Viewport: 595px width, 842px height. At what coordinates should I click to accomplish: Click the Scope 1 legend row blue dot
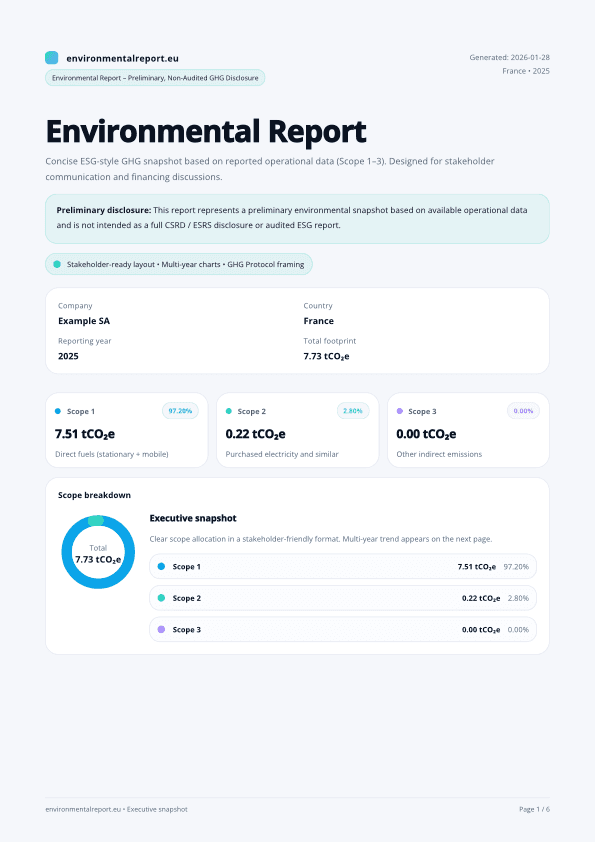(161, 567)
